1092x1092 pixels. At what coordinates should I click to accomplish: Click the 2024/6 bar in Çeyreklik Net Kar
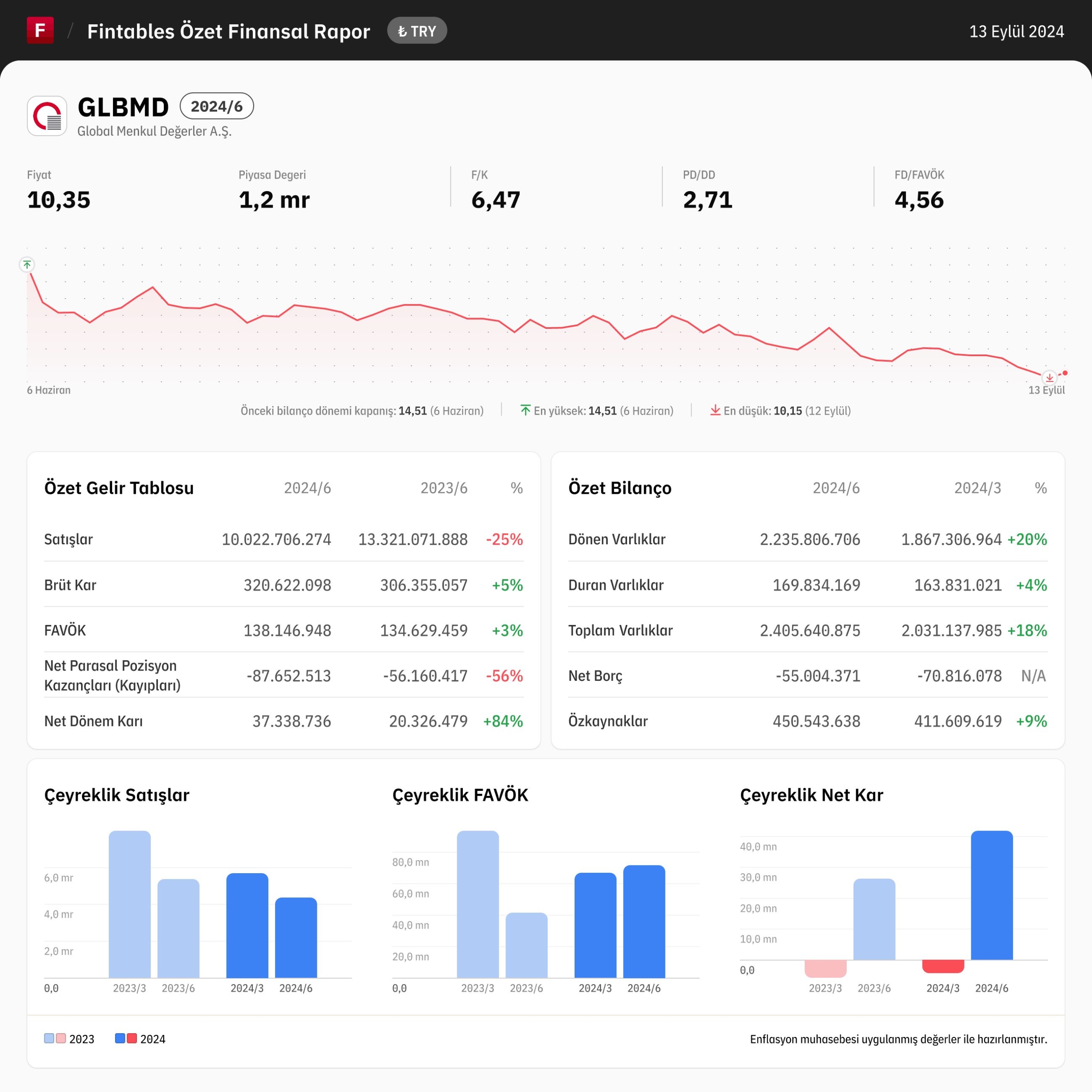click(x=992, y=895)
